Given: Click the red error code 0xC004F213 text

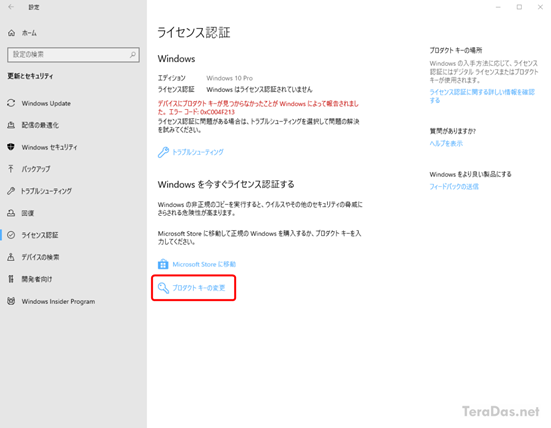Looking at the screenshot, I should pos(217,112).
